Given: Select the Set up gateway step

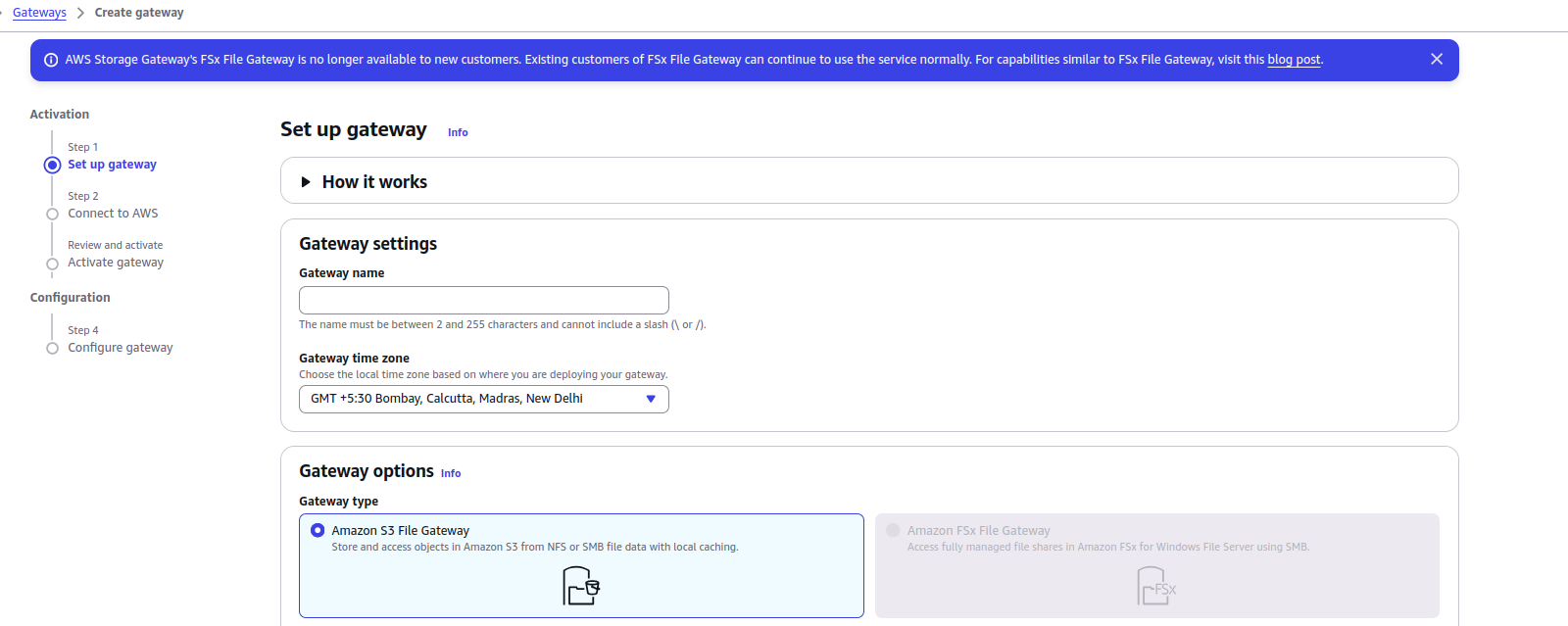Looking at the screenshot, I should pyautogui.click(x=112, y=165).
